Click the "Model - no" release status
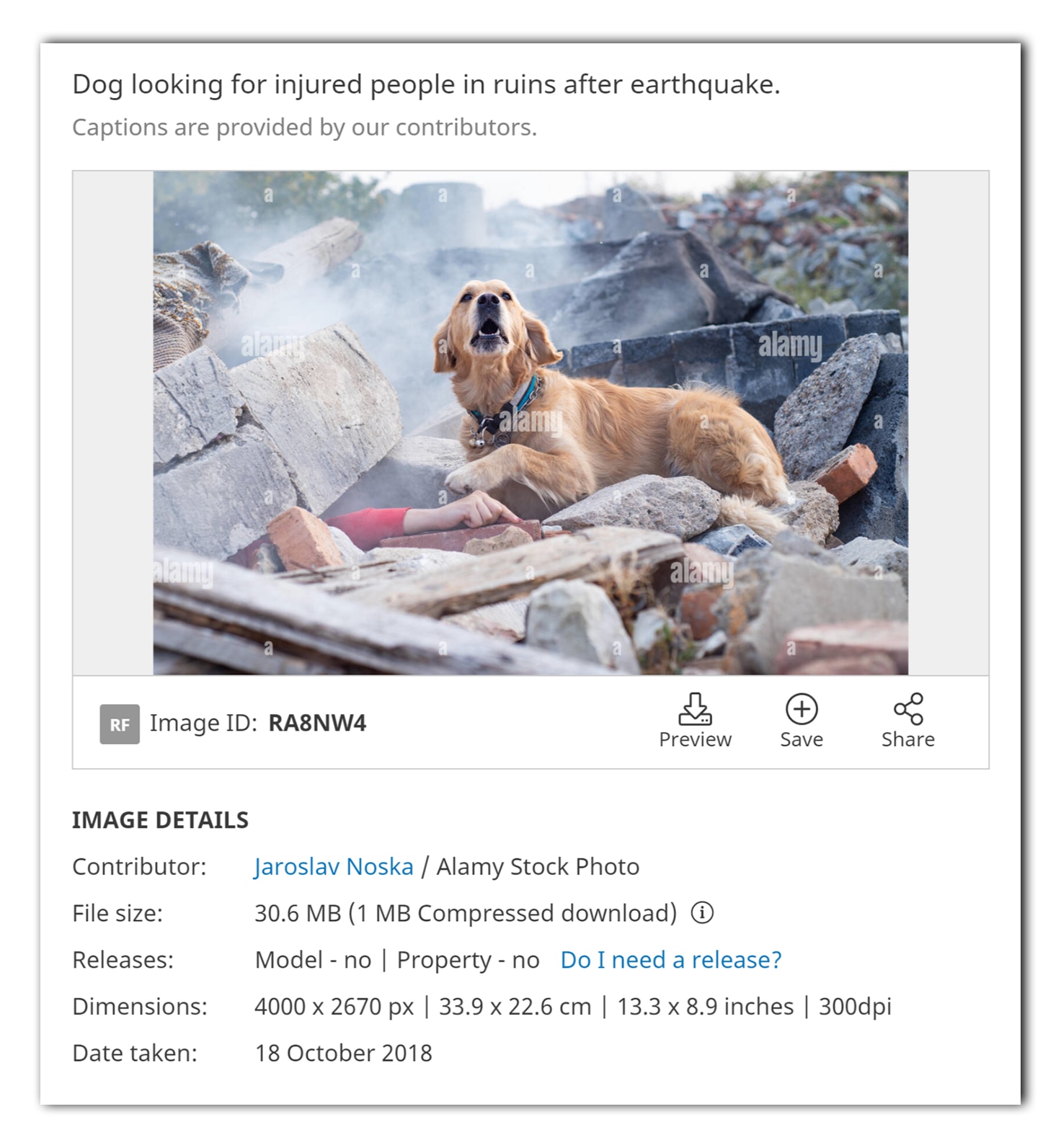Viewport: 1061px width, 1148px height. [313, 960]
